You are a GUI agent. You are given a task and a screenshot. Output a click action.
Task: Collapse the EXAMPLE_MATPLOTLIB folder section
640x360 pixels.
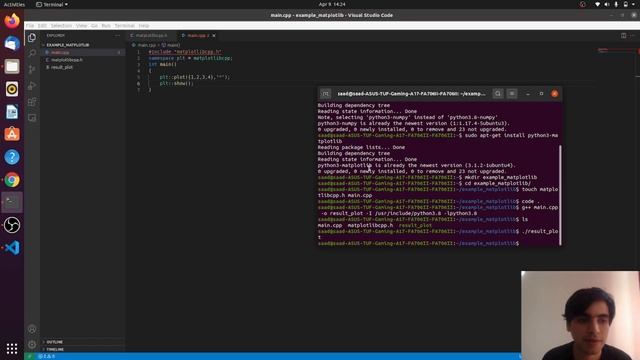click(68, 45)
